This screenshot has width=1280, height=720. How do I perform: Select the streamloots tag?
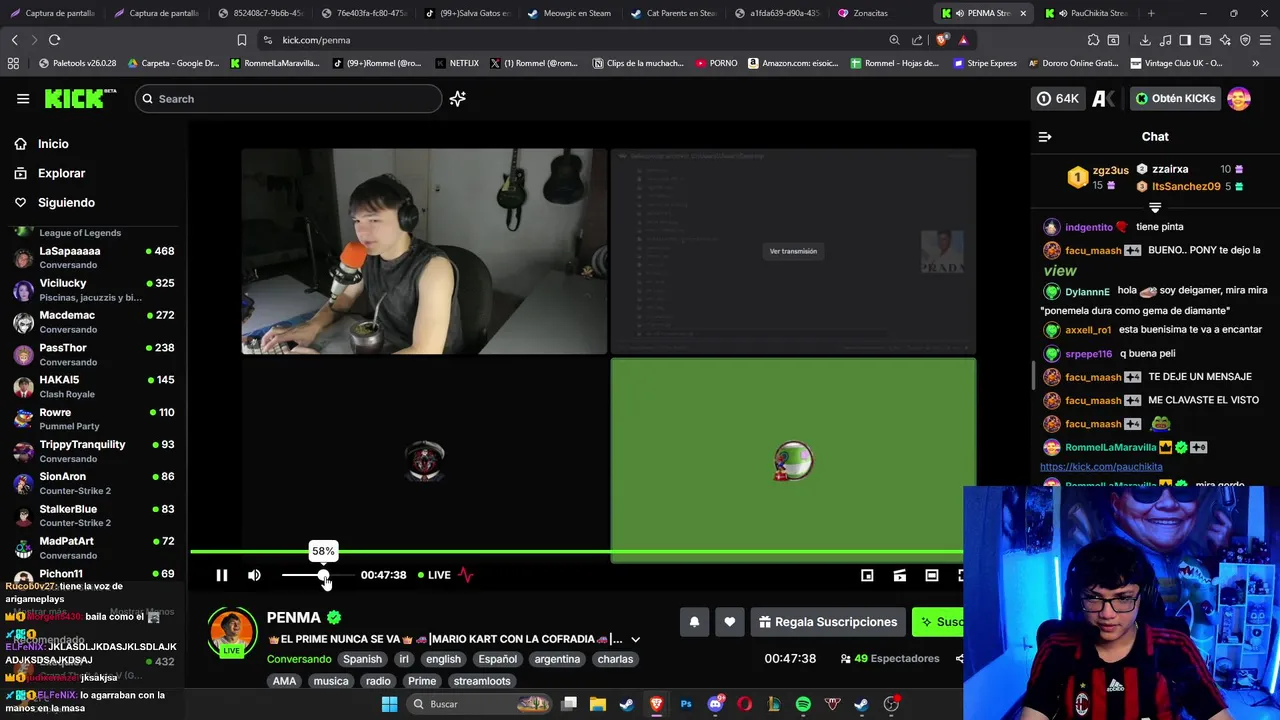[x=482, y=681]
